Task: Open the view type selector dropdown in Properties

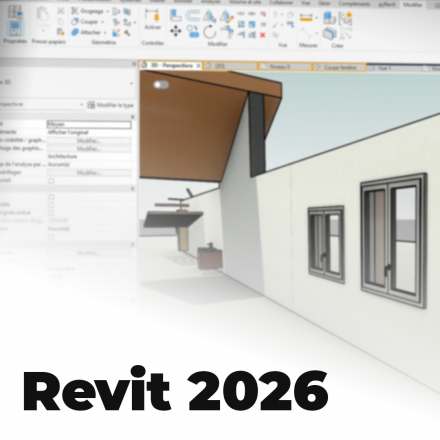Action: click(x=131, y=83)
